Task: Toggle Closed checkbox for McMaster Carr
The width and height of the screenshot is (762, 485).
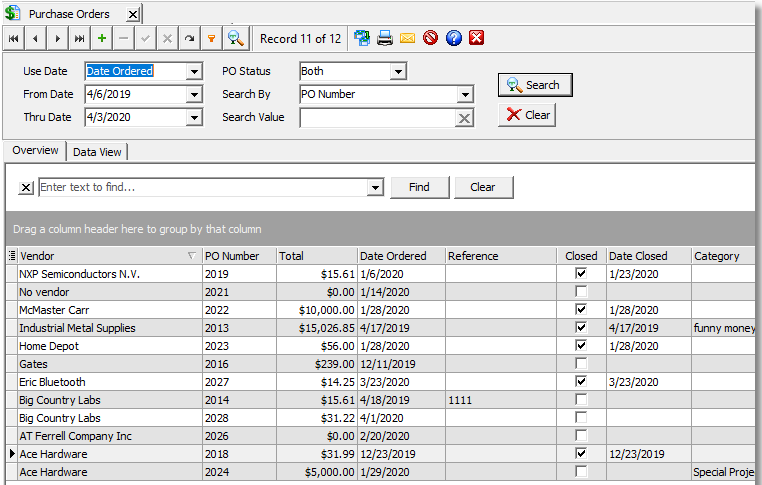Action: coord(581,309)
